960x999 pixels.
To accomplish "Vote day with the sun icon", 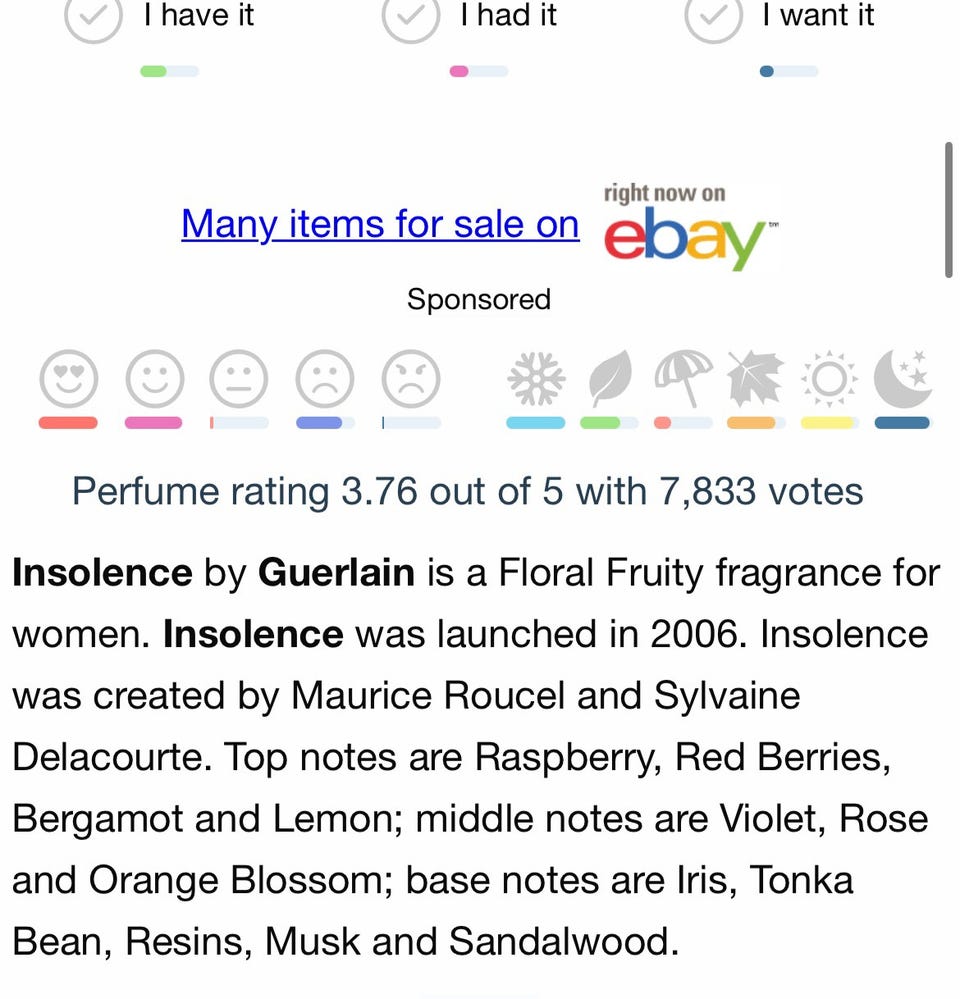I will coord(829,380).
